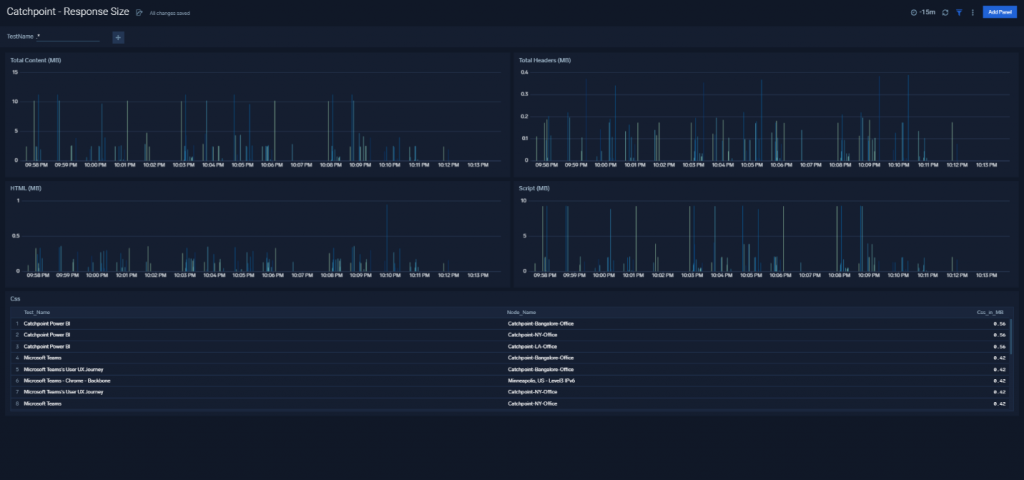Click the clock icon beside -15m
The width and height of the screenshot is (1024, 480).
(x=914, y=12)
